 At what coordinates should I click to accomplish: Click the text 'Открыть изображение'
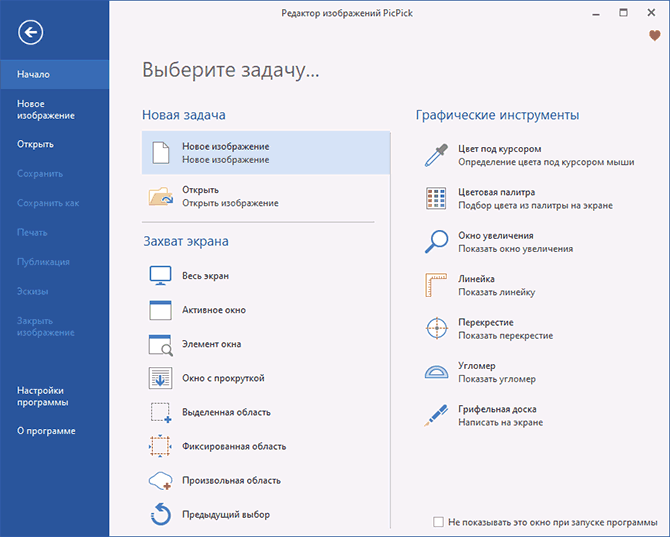(230, 203)
